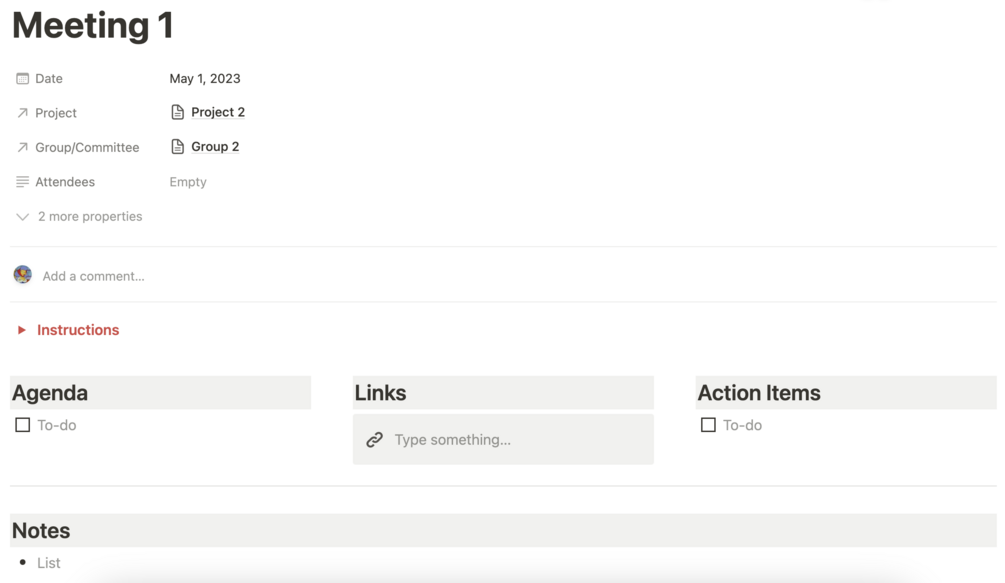This screenshot has width=1005, height=583.
Task: Click the user avatar beside the comment field
Action: [x=22, y=275]
